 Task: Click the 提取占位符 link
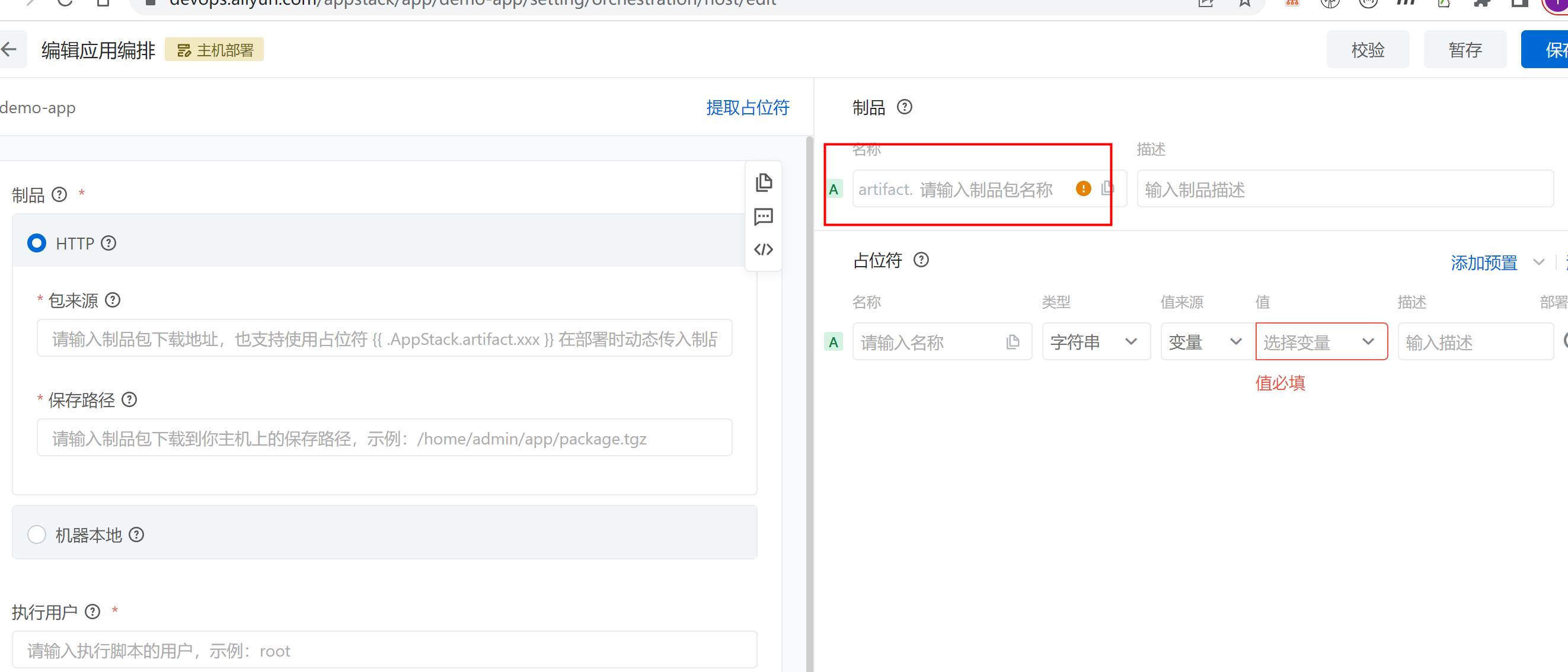(x=747, y=108)
